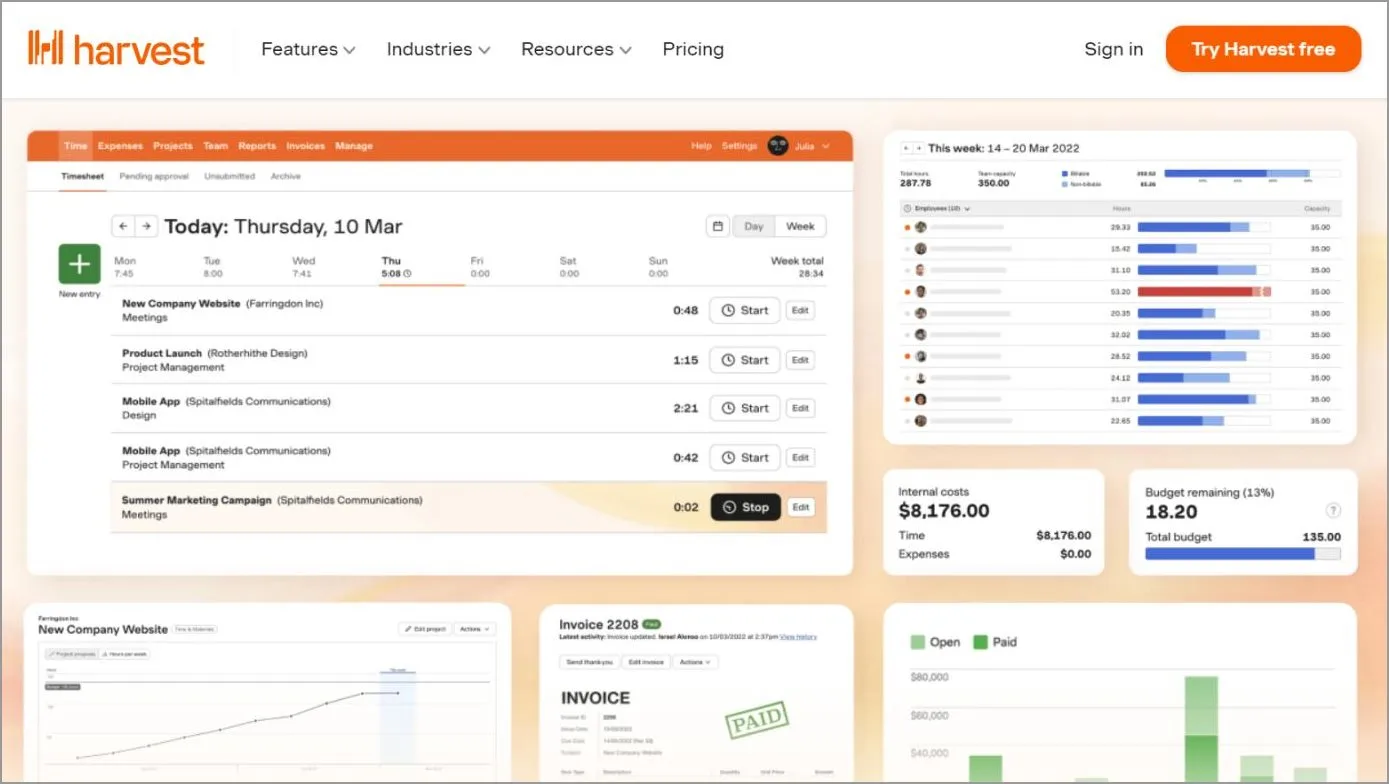Click the green Paid badge on Invoice 2208
1389x784 pixels.
652,624
